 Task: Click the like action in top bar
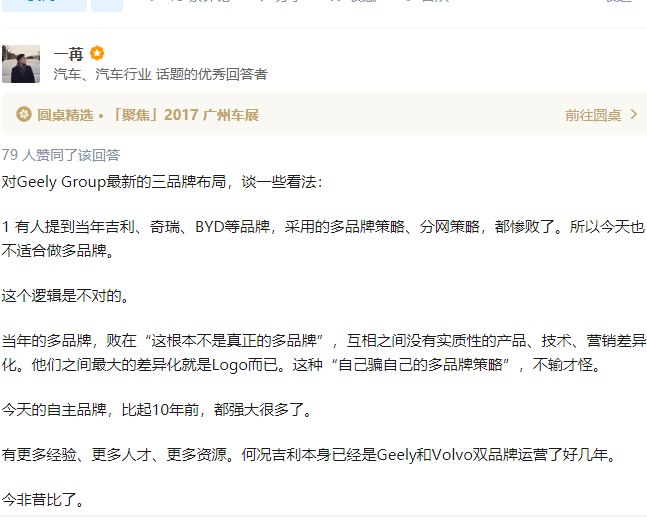(x=429, y=1)
